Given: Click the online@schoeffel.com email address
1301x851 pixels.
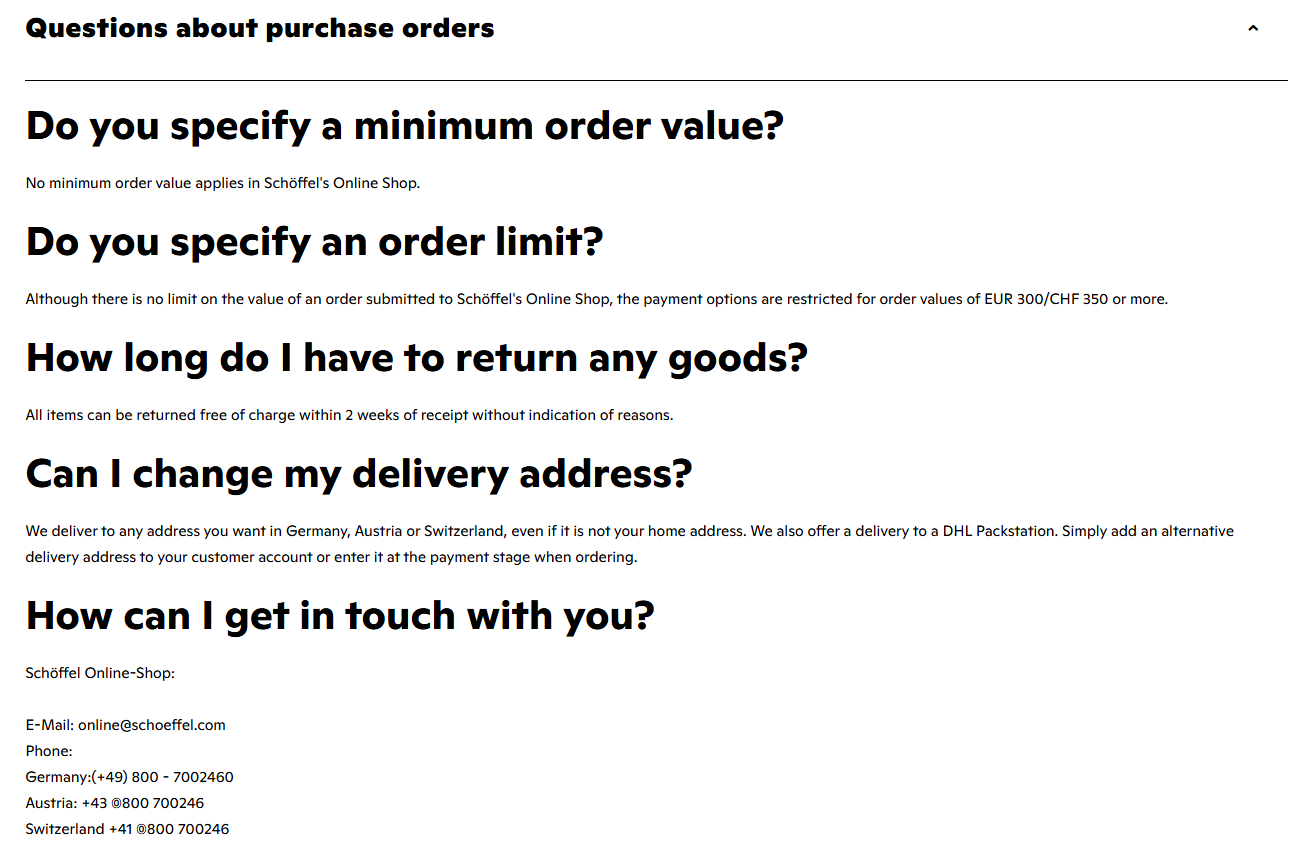Looking at the screenshot, I should click(152, 725).
